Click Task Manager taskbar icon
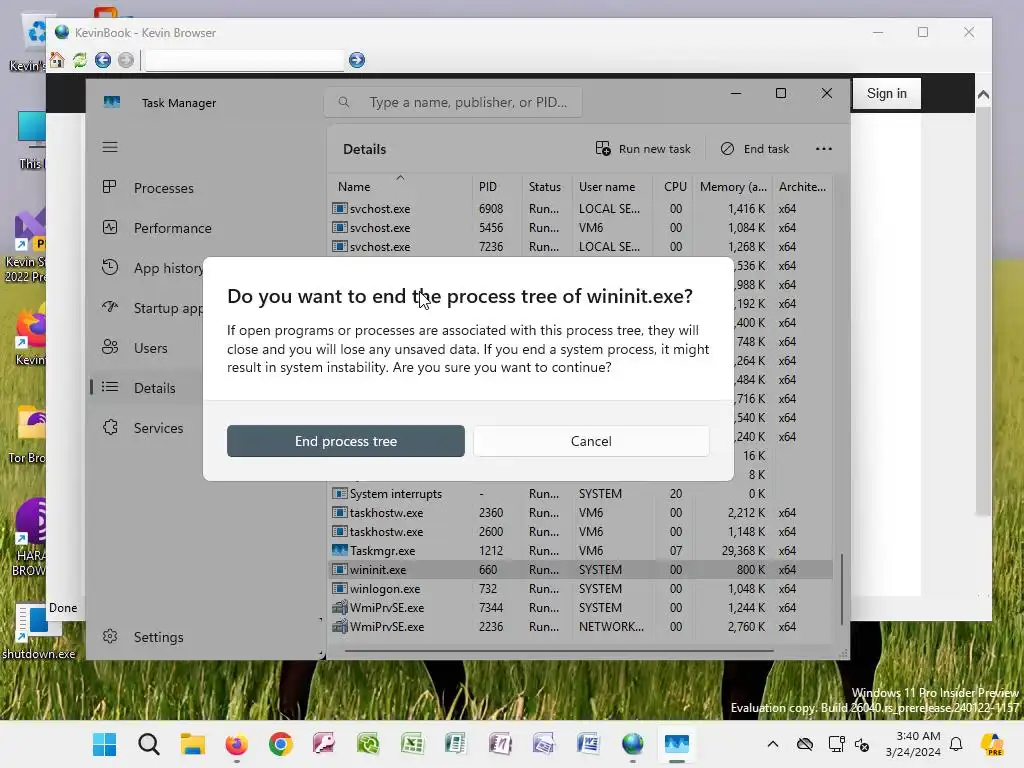 [677, 744]
